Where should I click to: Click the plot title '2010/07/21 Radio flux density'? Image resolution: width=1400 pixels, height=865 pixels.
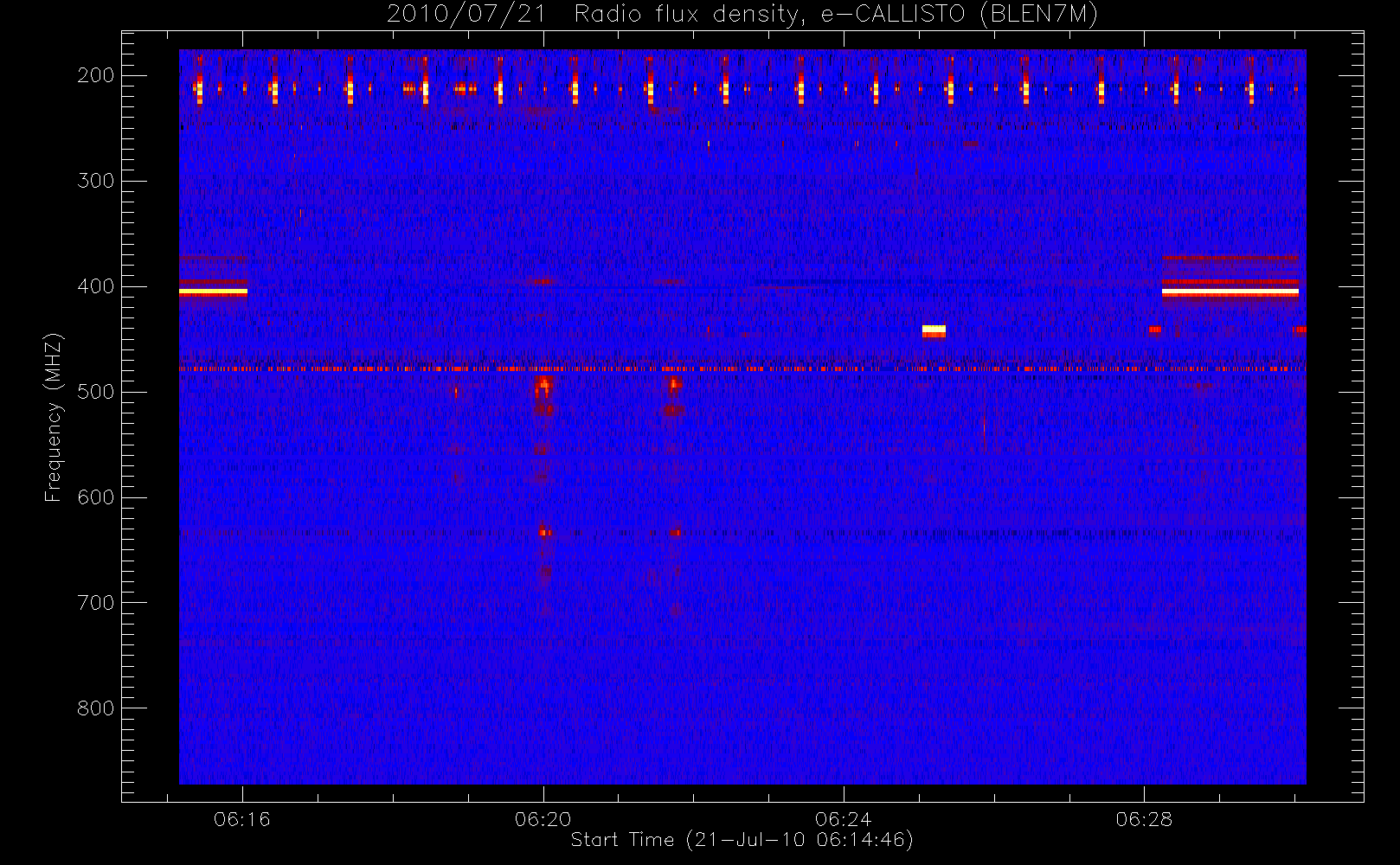742,15
